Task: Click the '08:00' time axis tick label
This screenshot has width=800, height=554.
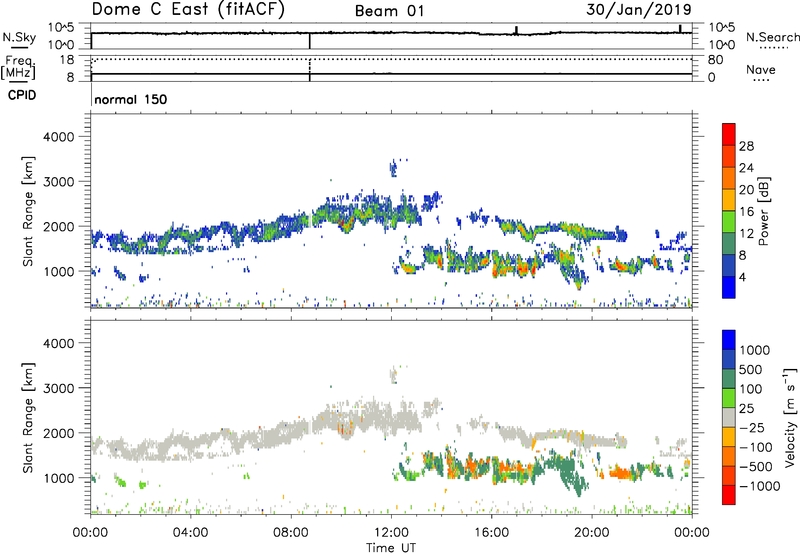Action: point(291,533)
